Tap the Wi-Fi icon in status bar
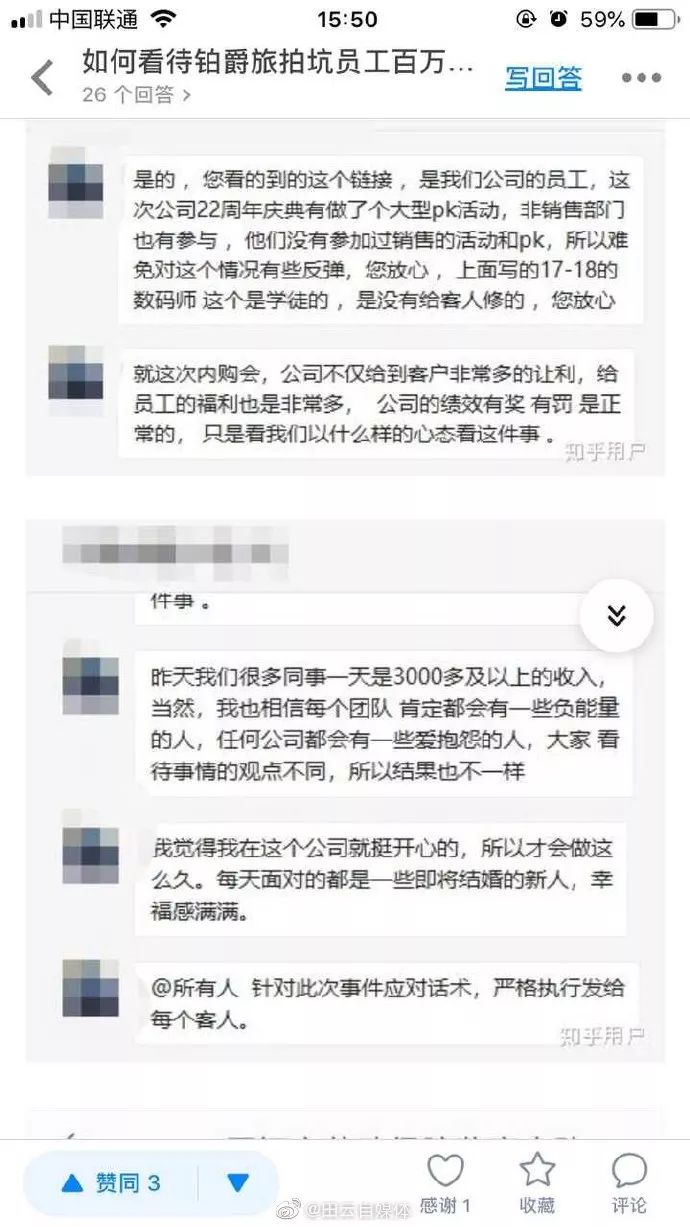 click(x=163, y=19)
